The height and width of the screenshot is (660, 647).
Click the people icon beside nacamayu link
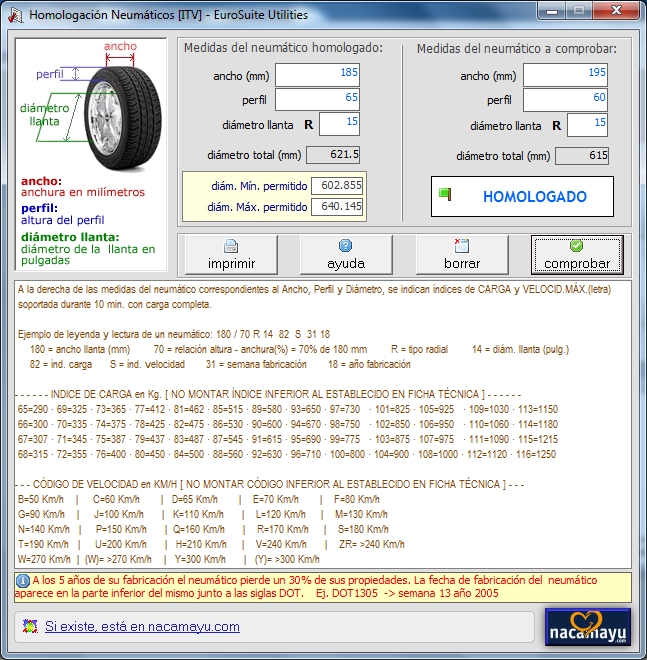pyautogui.click(x=30, y=627)
